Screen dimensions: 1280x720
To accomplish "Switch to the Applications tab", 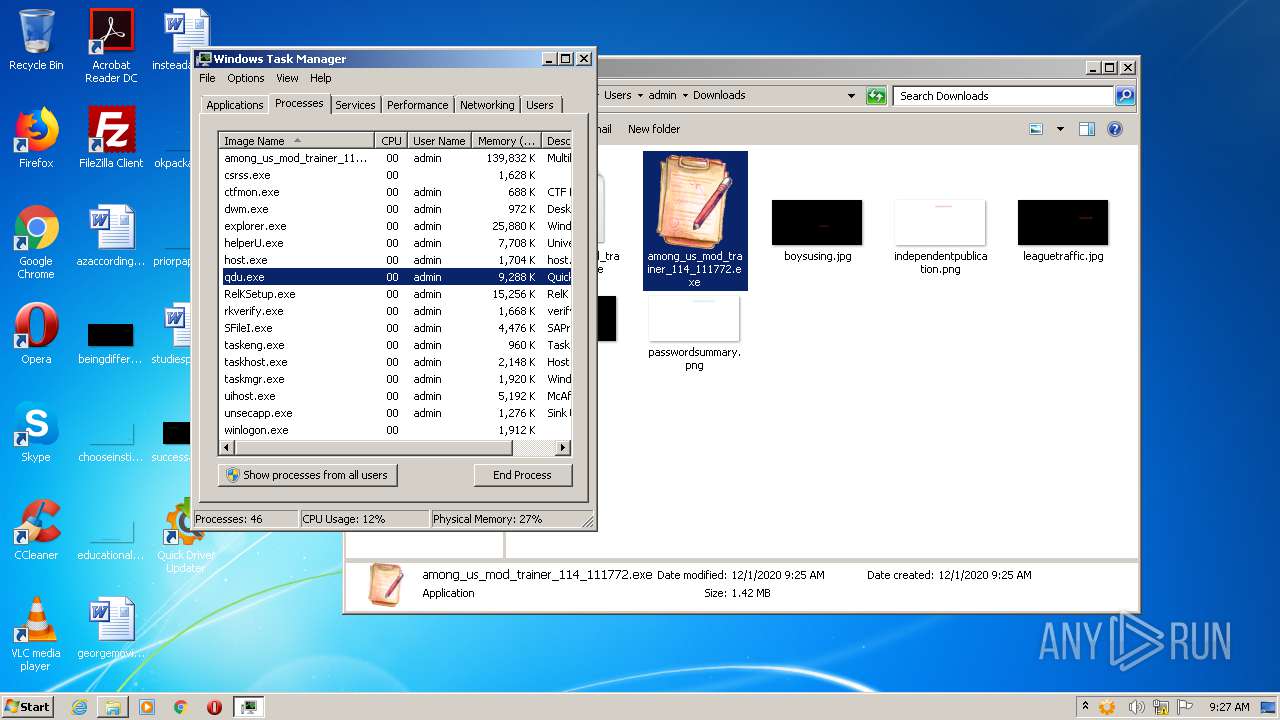I will point(235,105).
